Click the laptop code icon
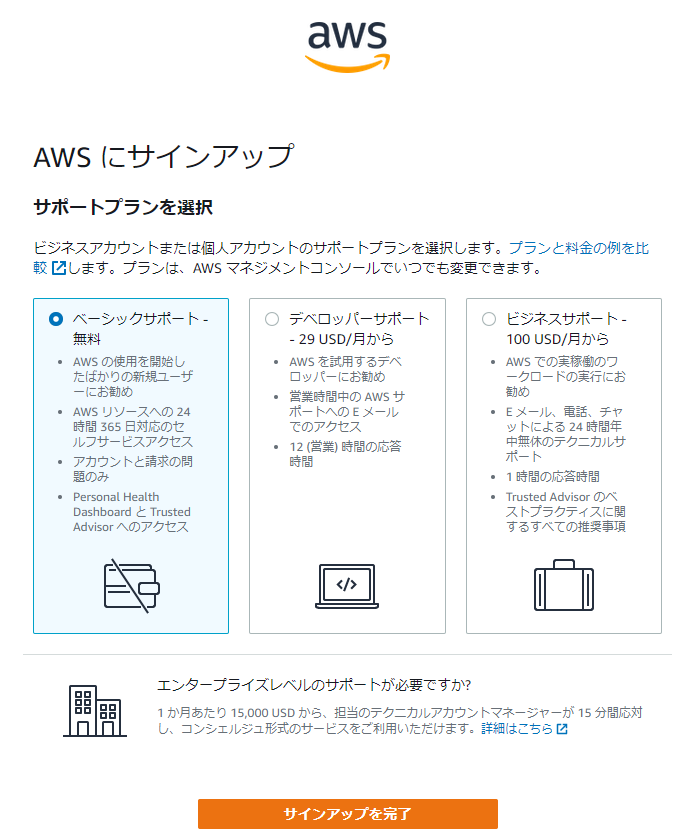Screen dimensions: 679x840 347,586
